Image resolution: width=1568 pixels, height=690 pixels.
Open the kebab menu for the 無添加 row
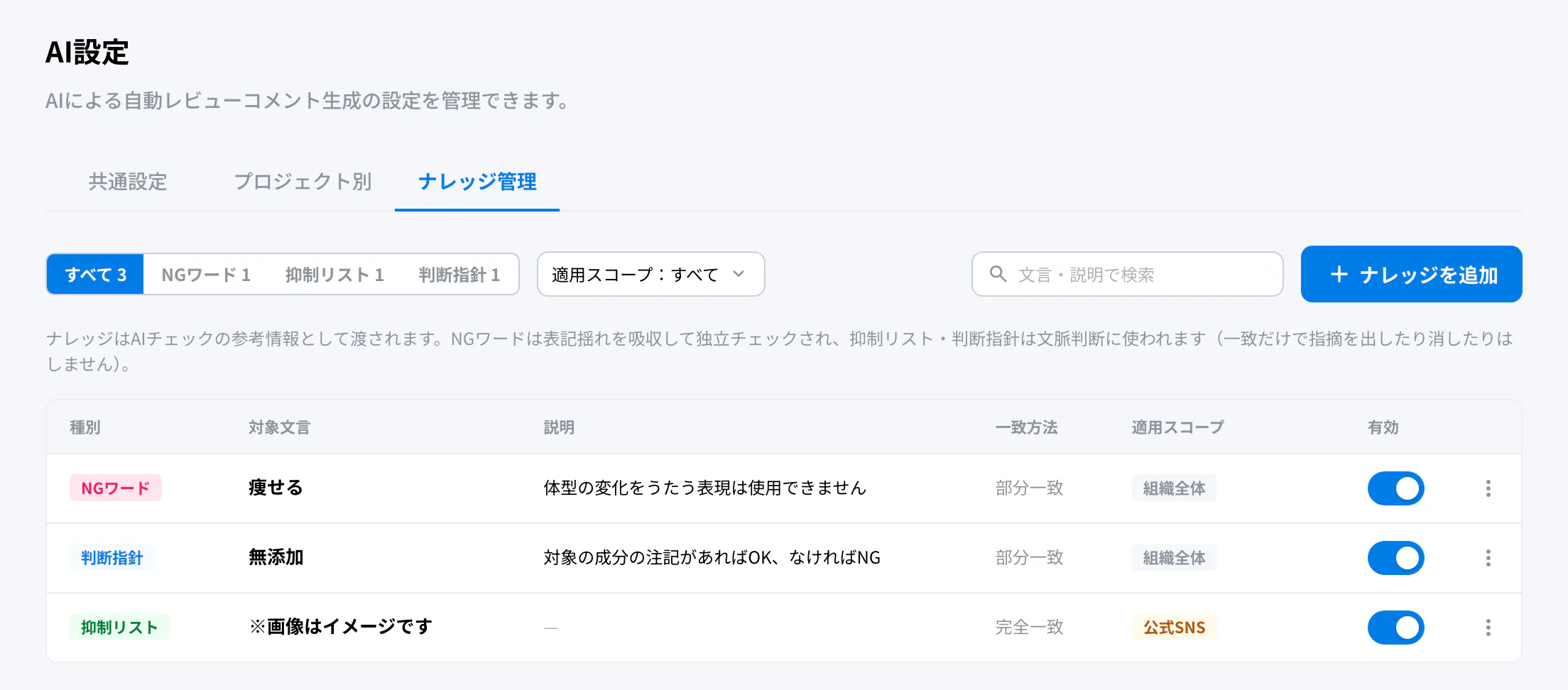point(1488,558)
